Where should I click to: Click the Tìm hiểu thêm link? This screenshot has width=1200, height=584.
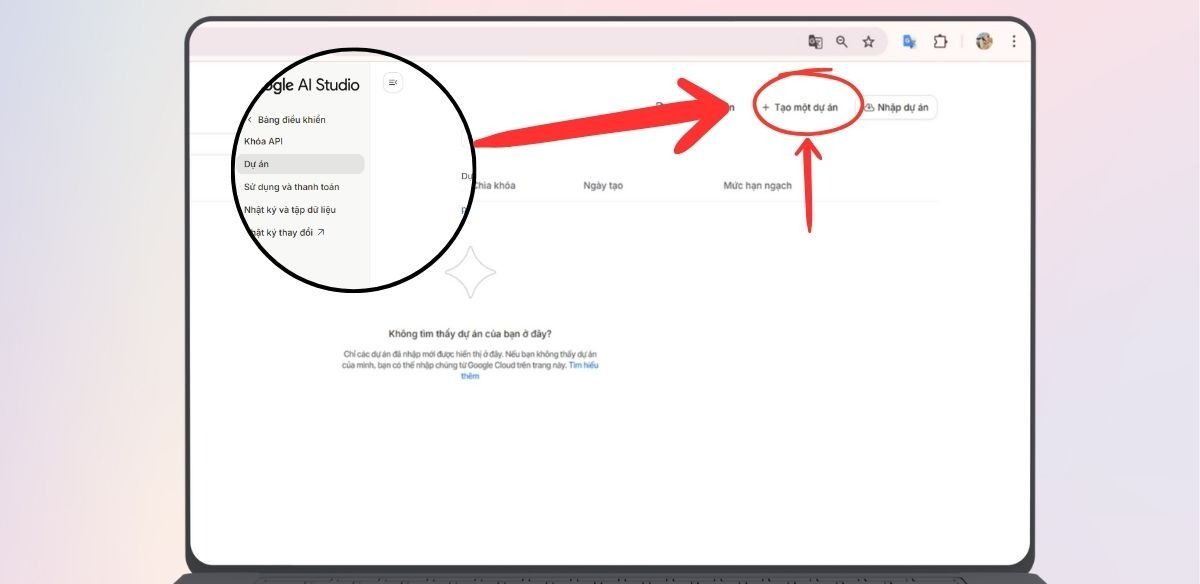583,365
